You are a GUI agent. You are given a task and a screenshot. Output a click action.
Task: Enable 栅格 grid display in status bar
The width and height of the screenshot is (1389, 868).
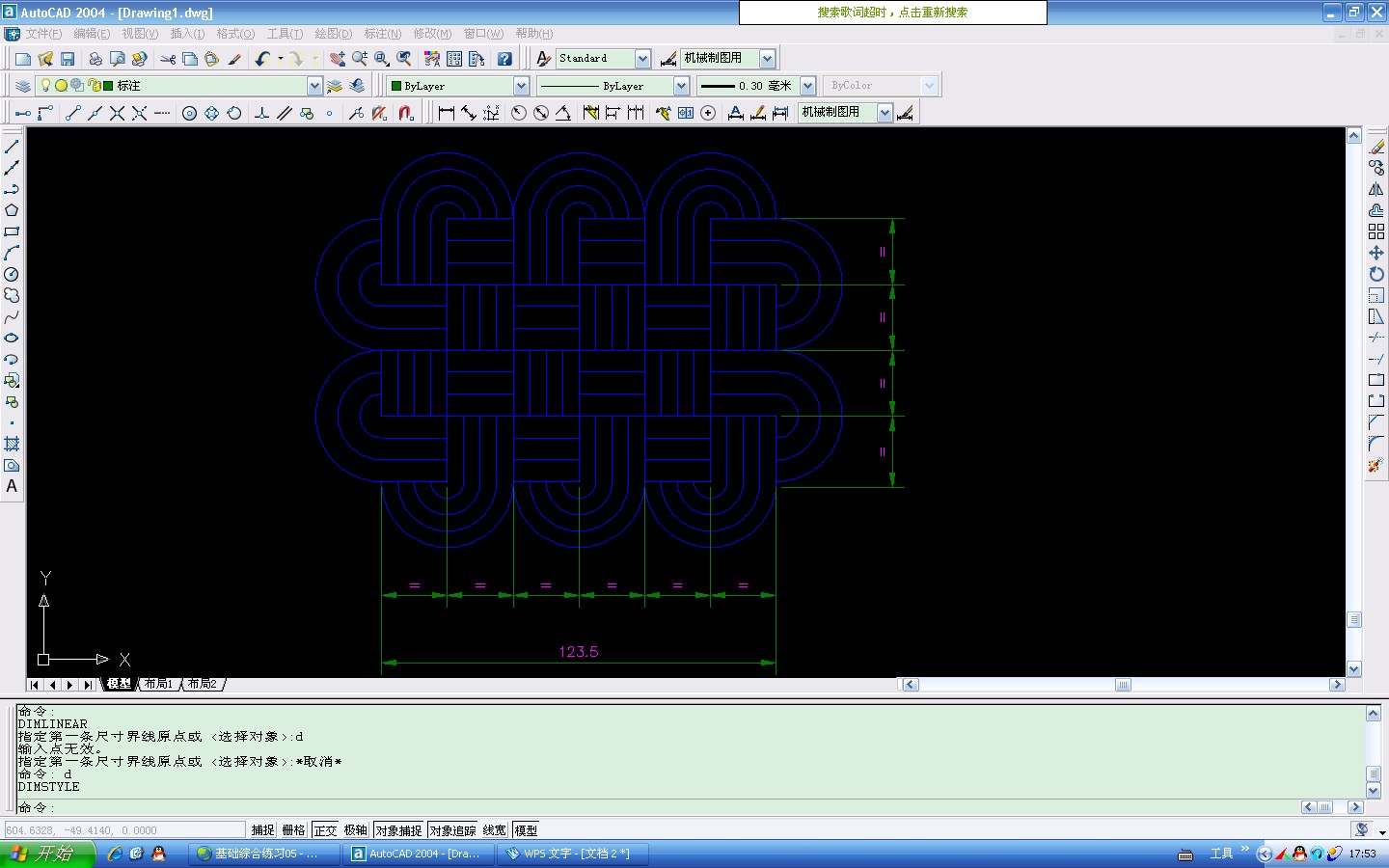(294, 830)
